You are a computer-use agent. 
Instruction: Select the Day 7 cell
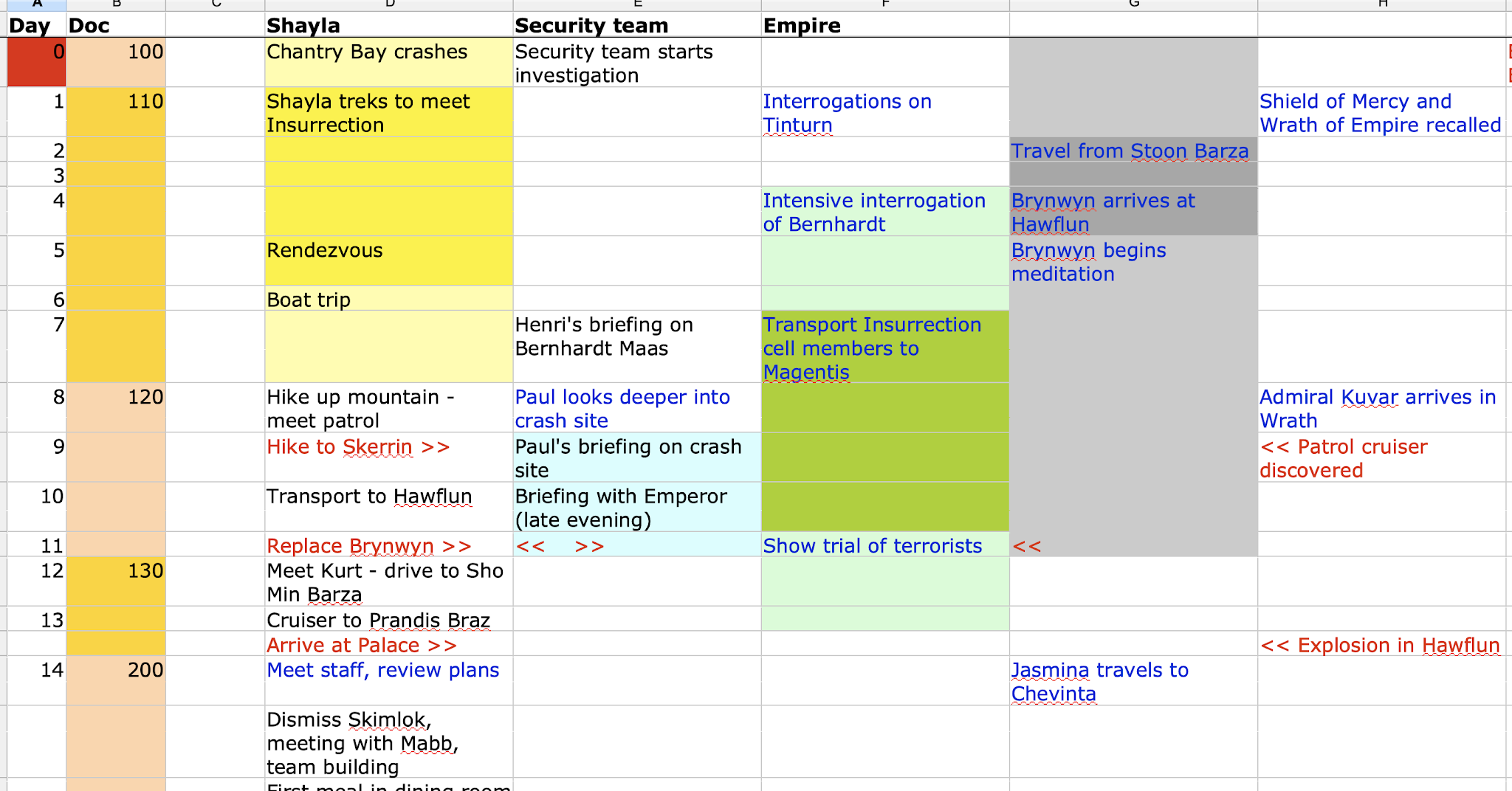coord(36,346)
